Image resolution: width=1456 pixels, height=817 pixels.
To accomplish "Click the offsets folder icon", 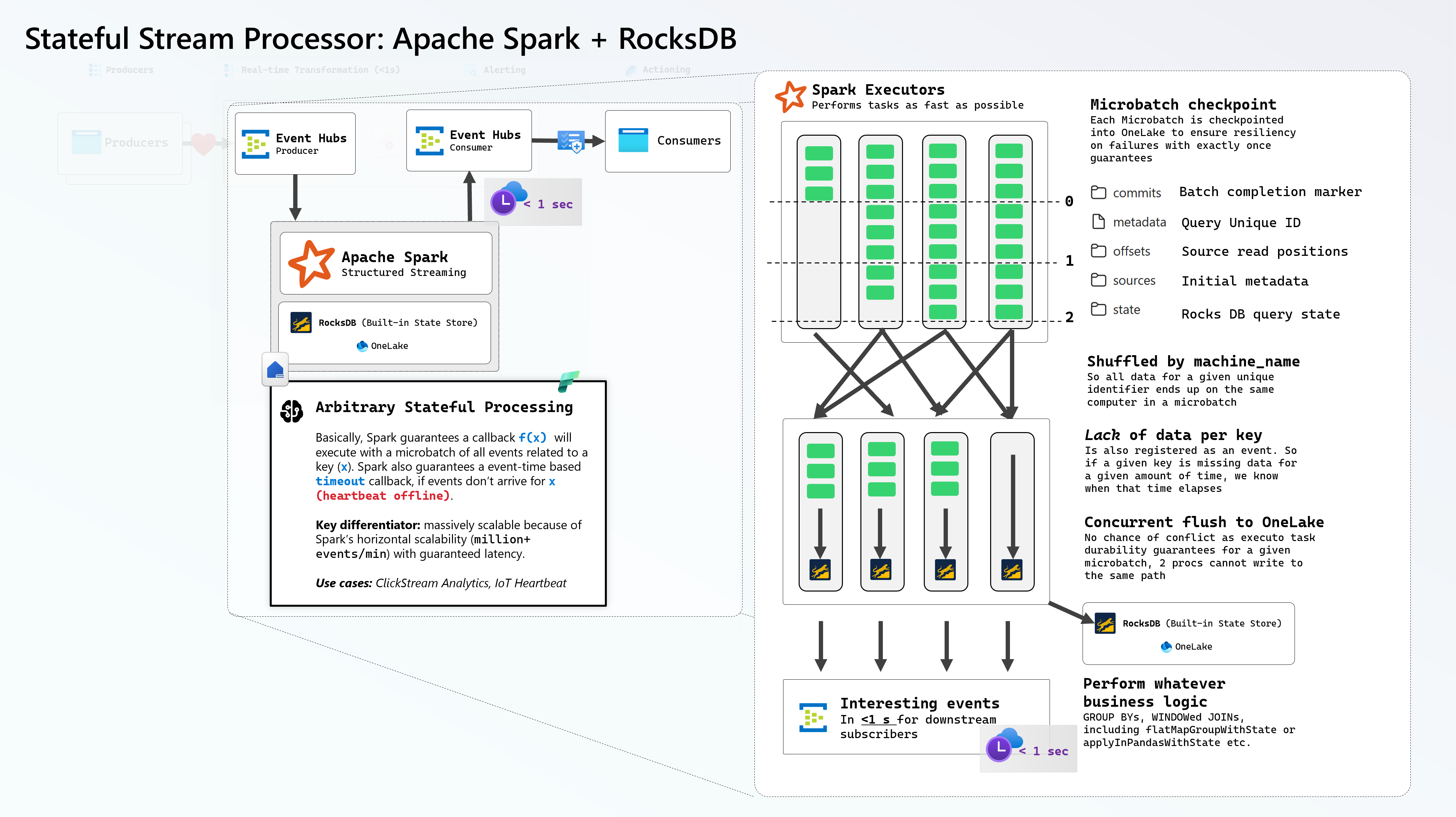I will coord(1098,251).
